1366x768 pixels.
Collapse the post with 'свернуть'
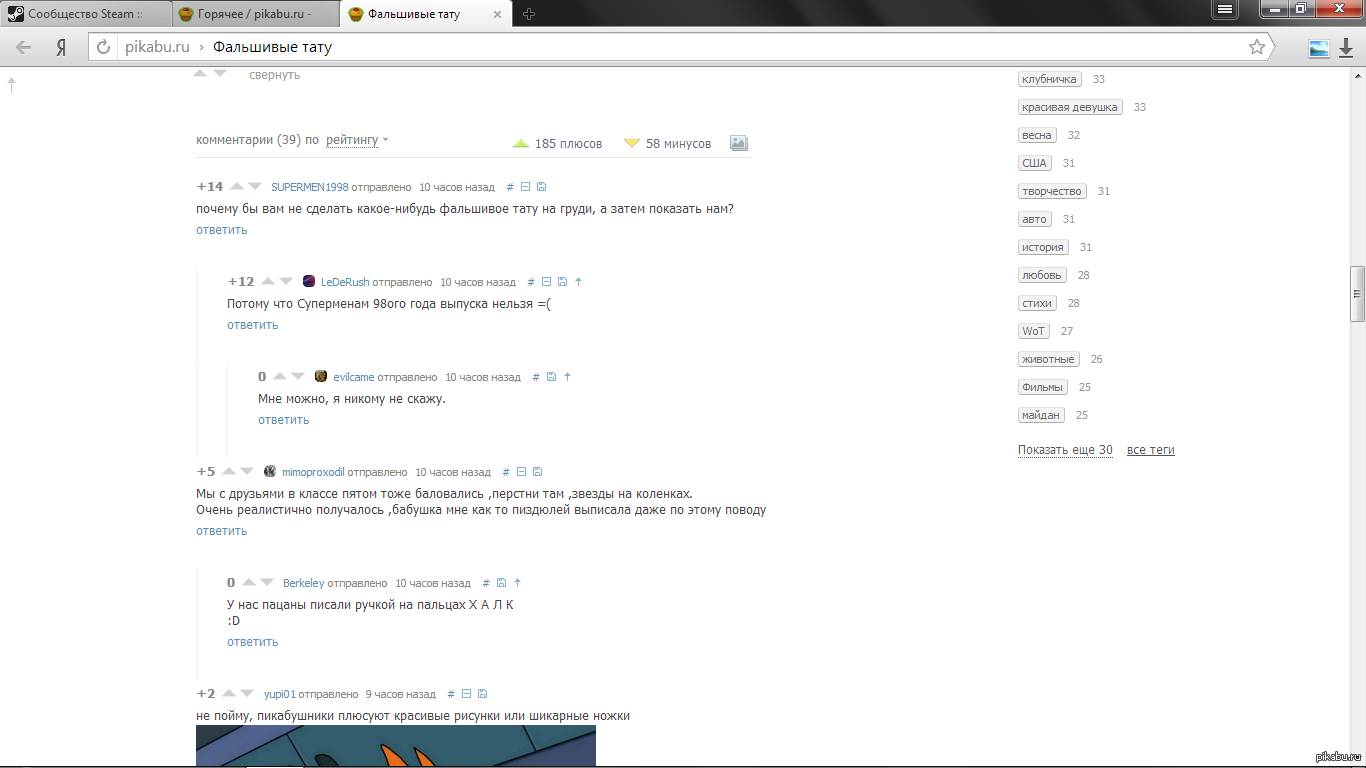274,75
